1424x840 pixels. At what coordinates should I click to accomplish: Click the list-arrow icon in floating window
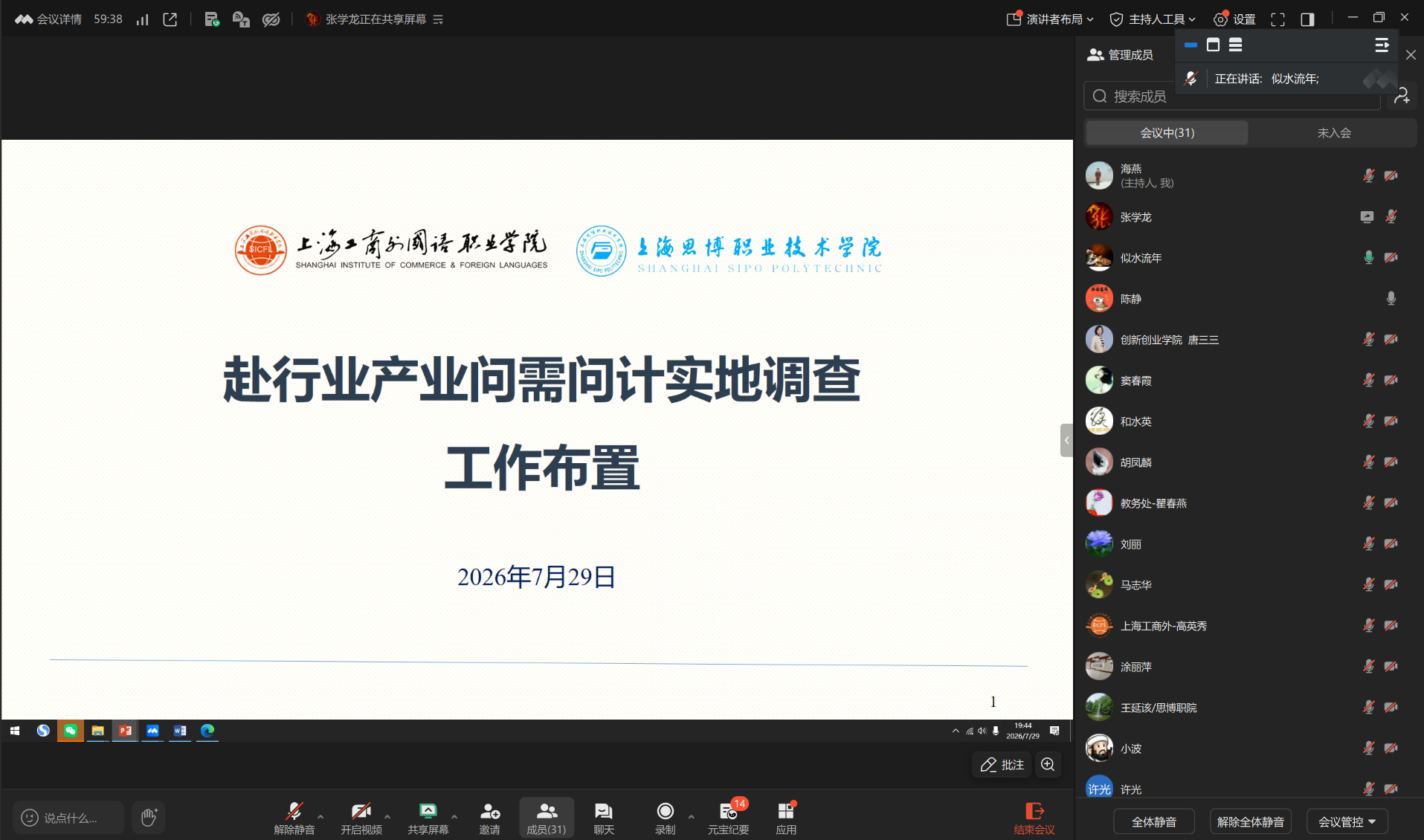coord(1382,45)
